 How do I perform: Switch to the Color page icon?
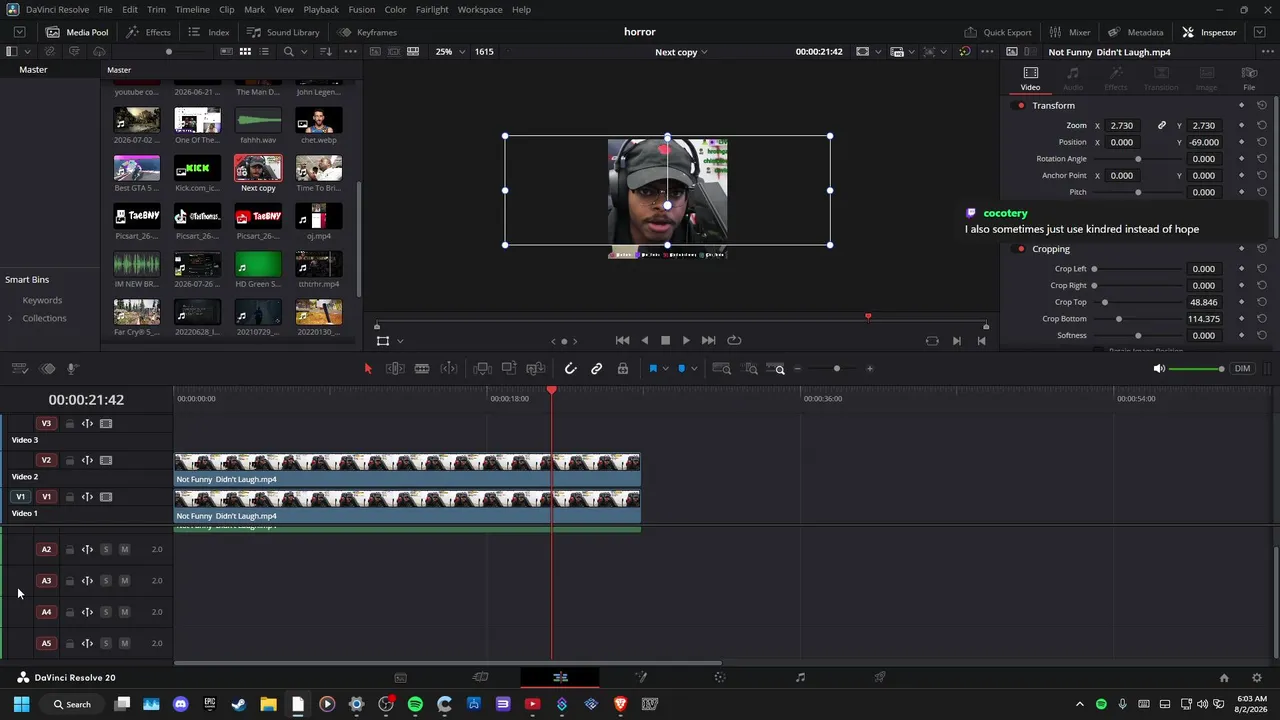pos(720,678)
